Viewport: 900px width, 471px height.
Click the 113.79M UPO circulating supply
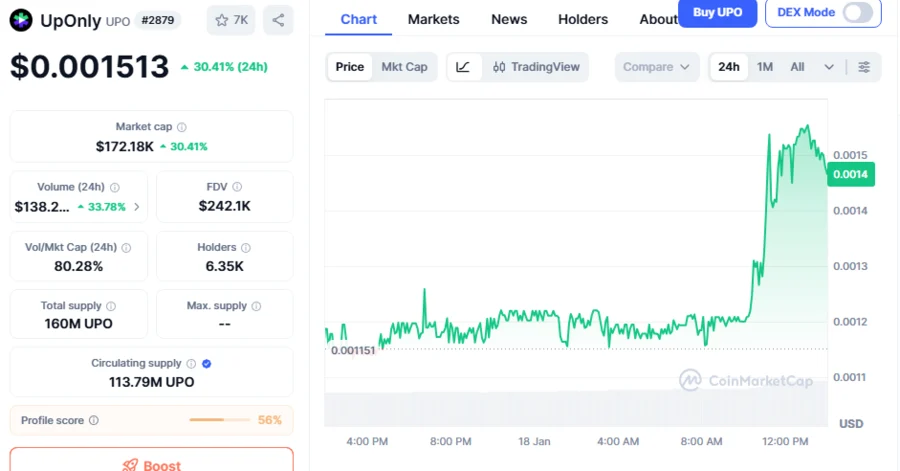coord(152,382)
